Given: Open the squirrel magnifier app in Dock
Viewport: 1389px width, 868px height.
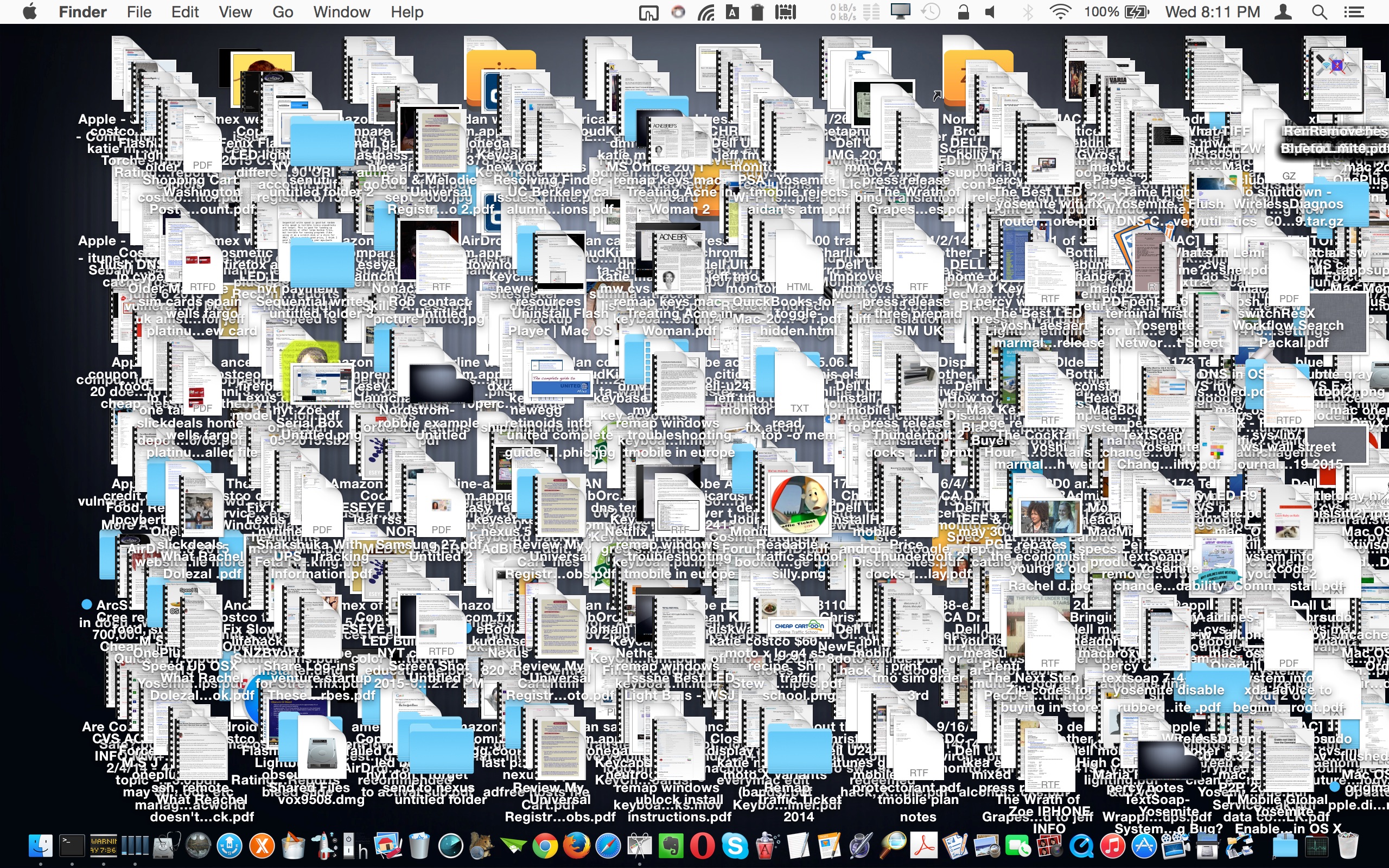Looking at the screenshot, I should [x=482, y=846].
